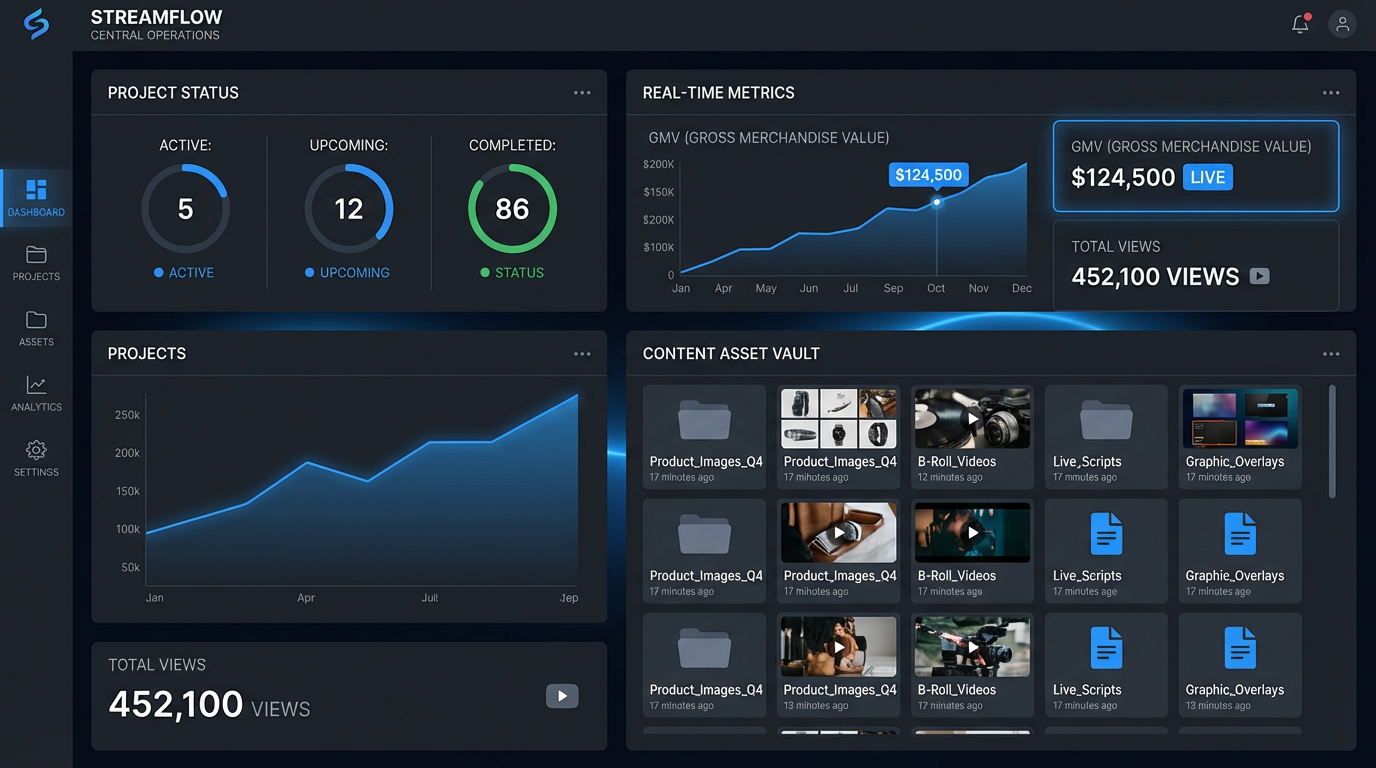
Task: Open the Graphic_Overlays preview thumbnail
Action: (1239, 418)
